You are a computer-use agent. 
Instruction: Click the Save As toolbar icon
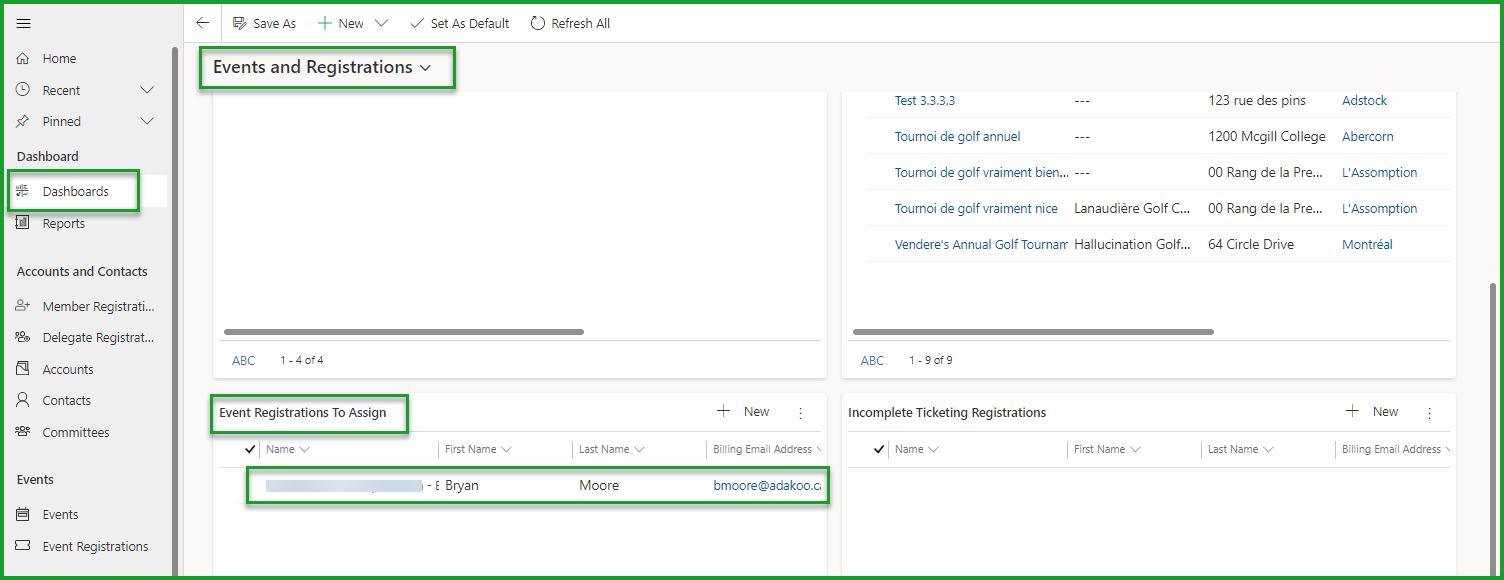(x=239, y=23)
